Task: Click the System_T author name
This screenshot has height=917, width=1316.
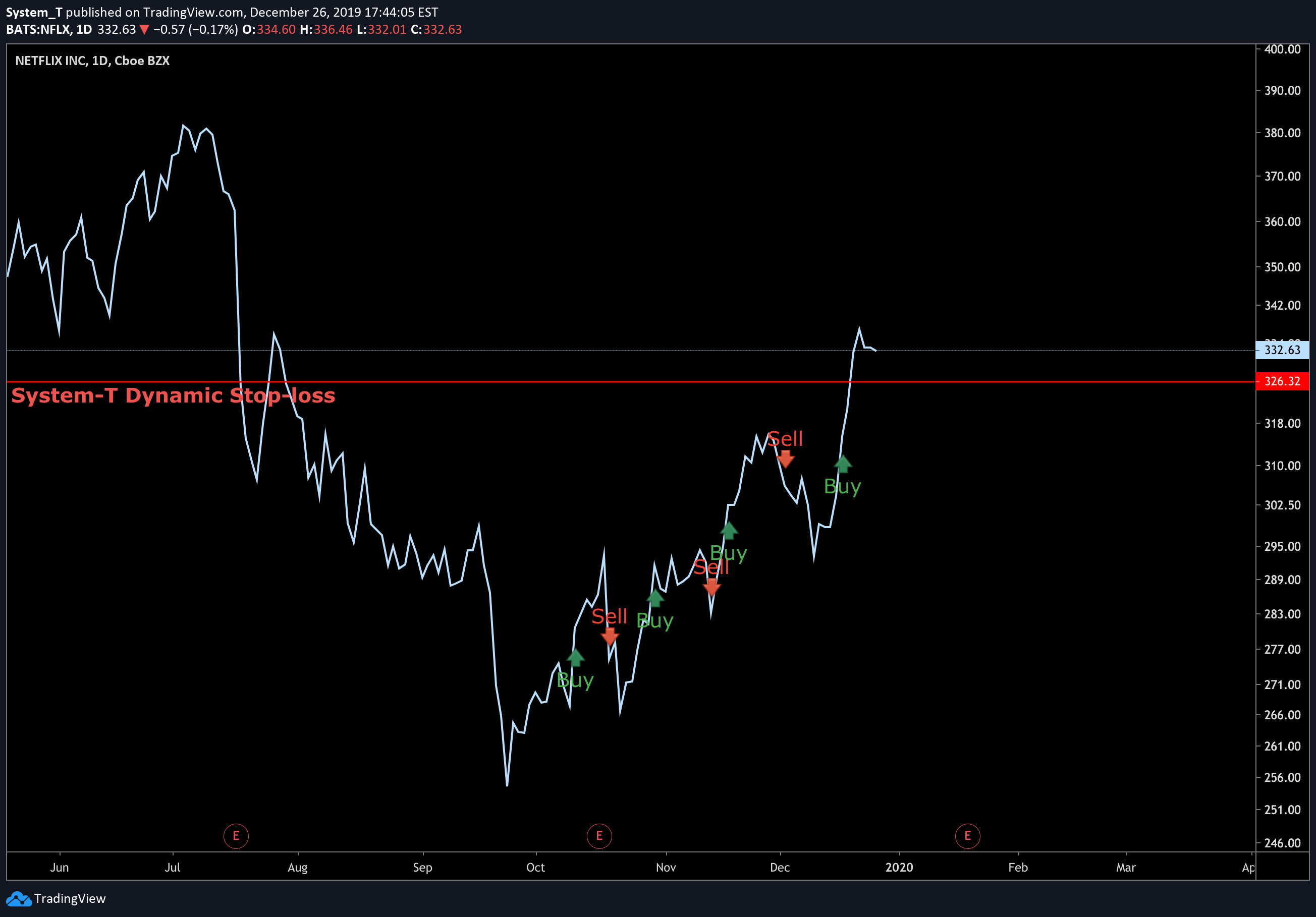Action: pos(34,12)
